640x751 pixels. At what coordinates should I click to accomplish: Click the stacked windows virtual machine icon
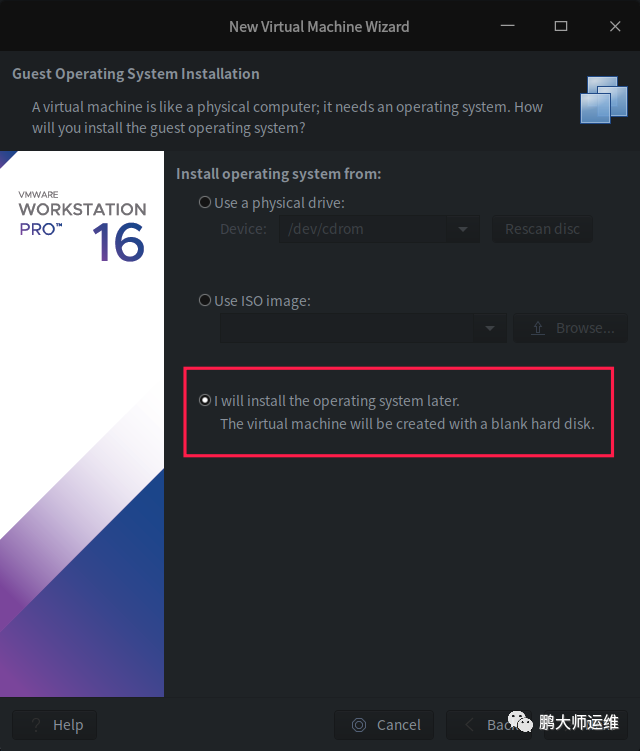coord(604,100)
